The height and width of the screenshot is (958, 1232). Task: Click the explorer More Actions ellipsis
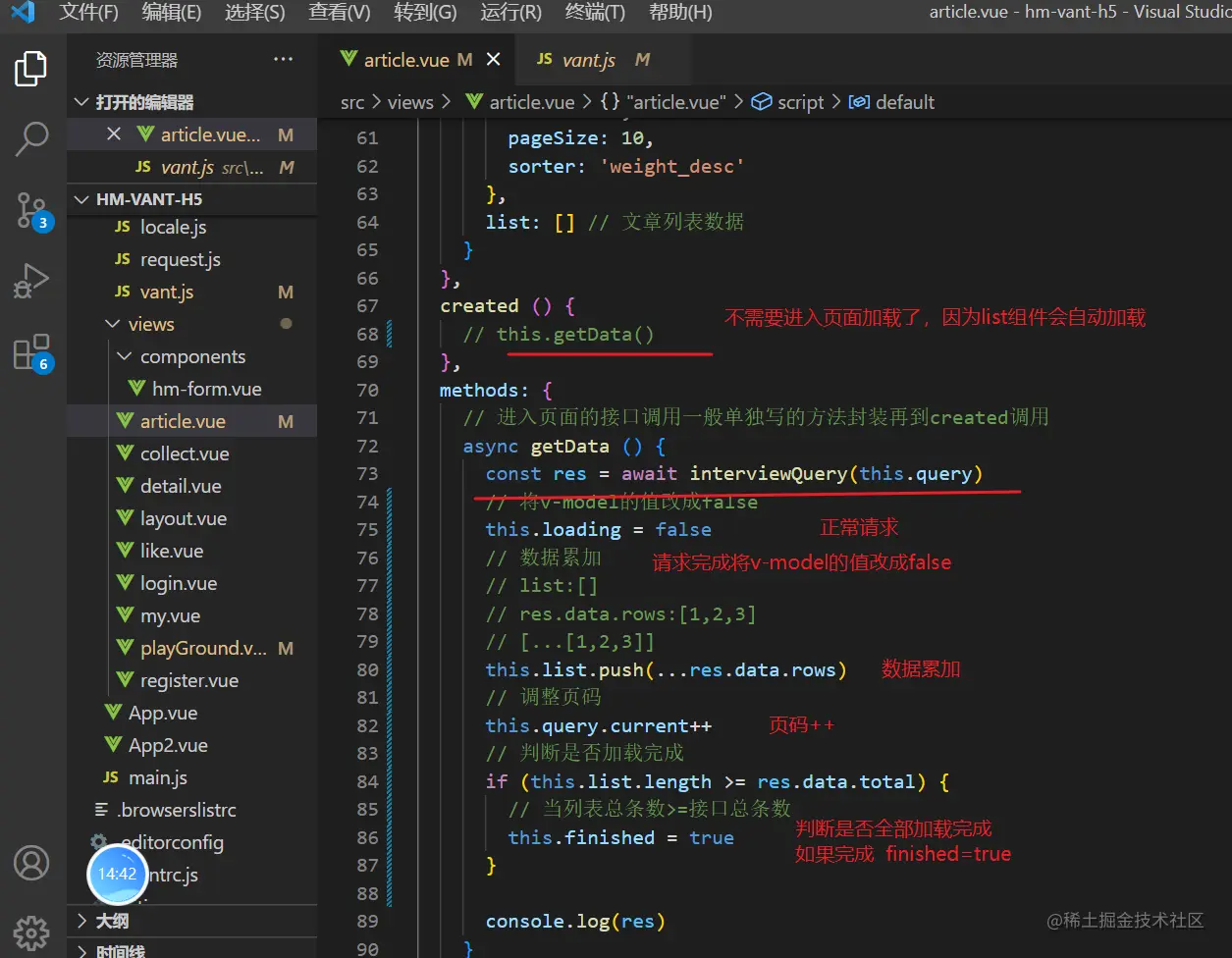(x=284, y=60)
